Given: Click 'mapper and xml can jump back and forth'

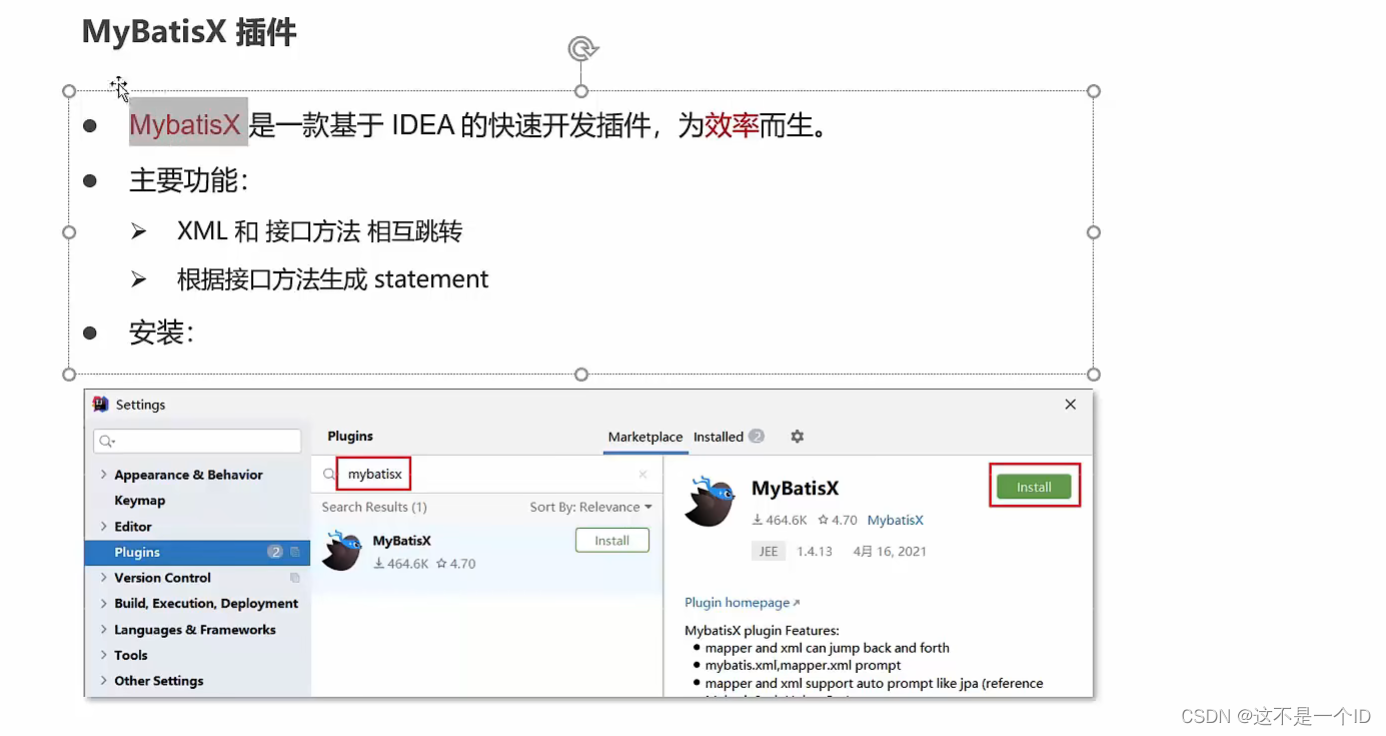Looking at the screenshot, I should tap(827, 648).
